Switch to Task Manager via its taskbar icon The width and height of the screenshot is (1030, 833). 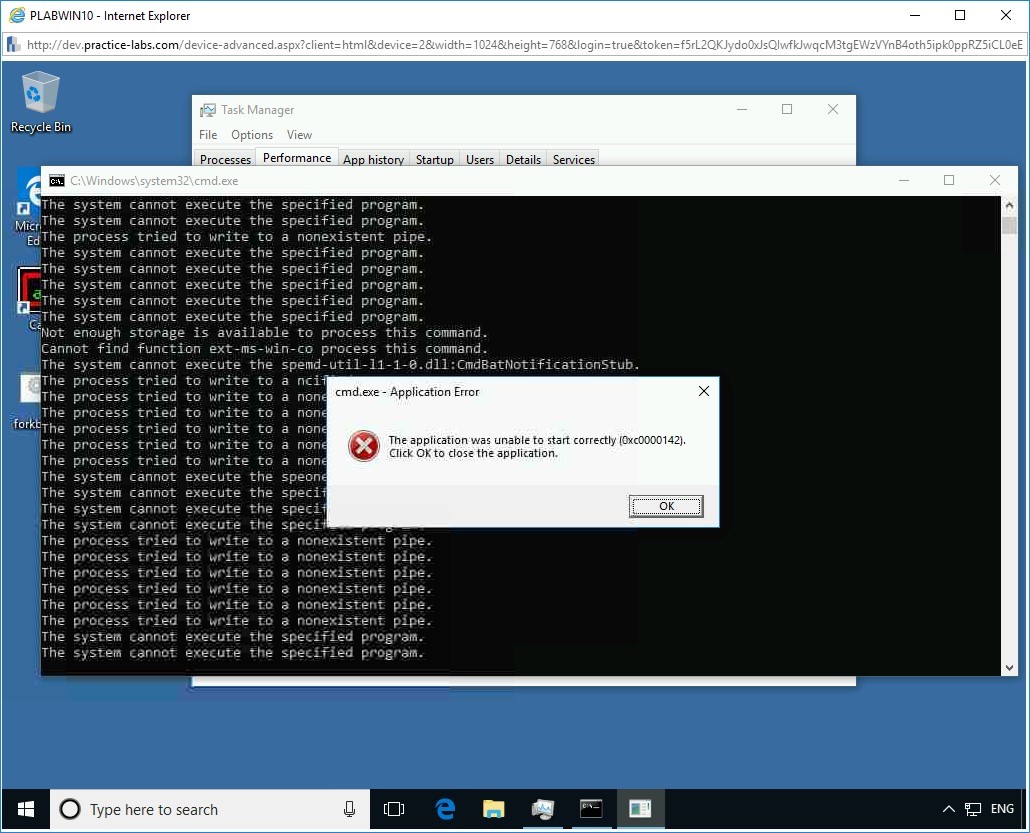[543, 809]
